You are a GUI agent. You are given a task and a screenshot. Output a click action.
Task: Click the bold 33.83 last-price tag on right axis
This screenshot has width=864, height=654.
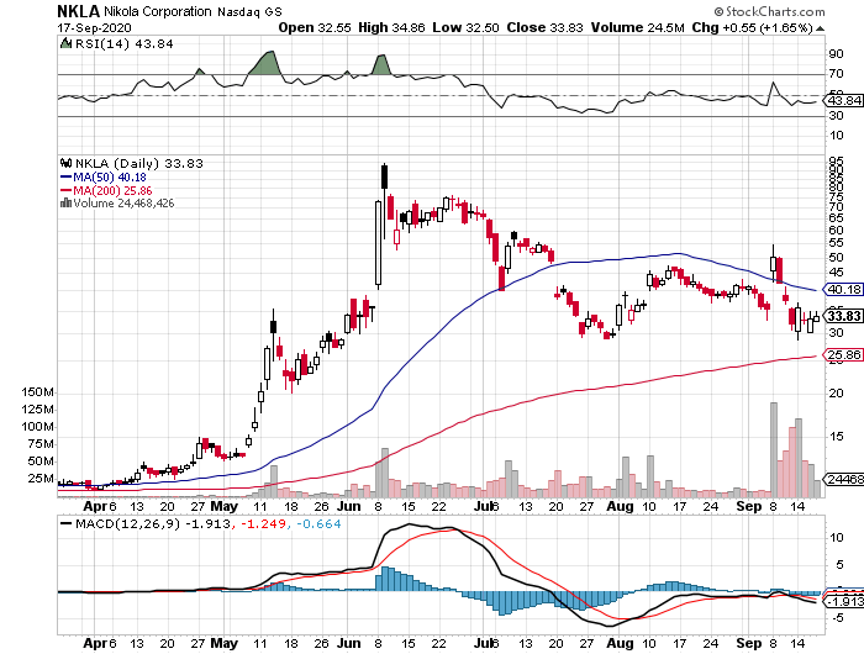(x=843, y=316)
